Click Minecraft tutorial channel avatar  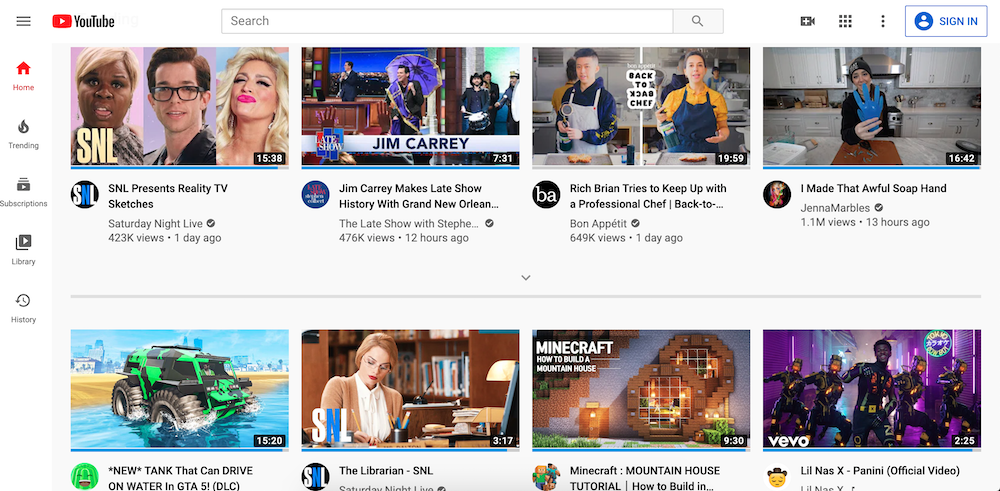pyautogui.click(x=547, y=477)
